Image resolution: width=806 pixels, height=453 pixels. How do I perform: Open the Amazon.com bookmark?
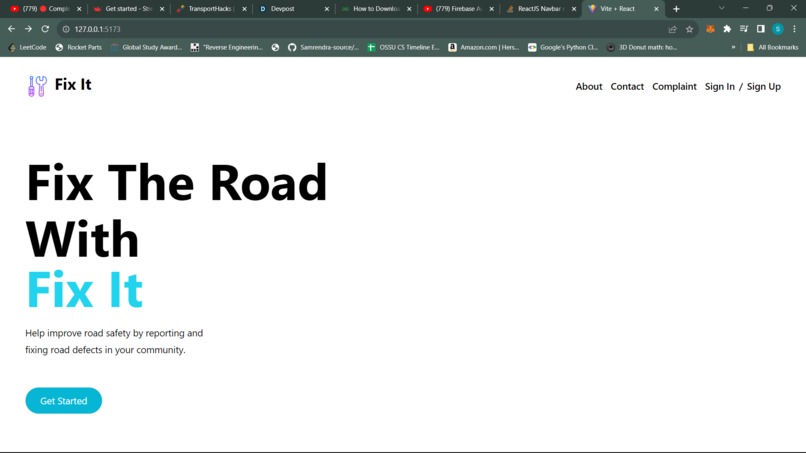tap(484, 47)
